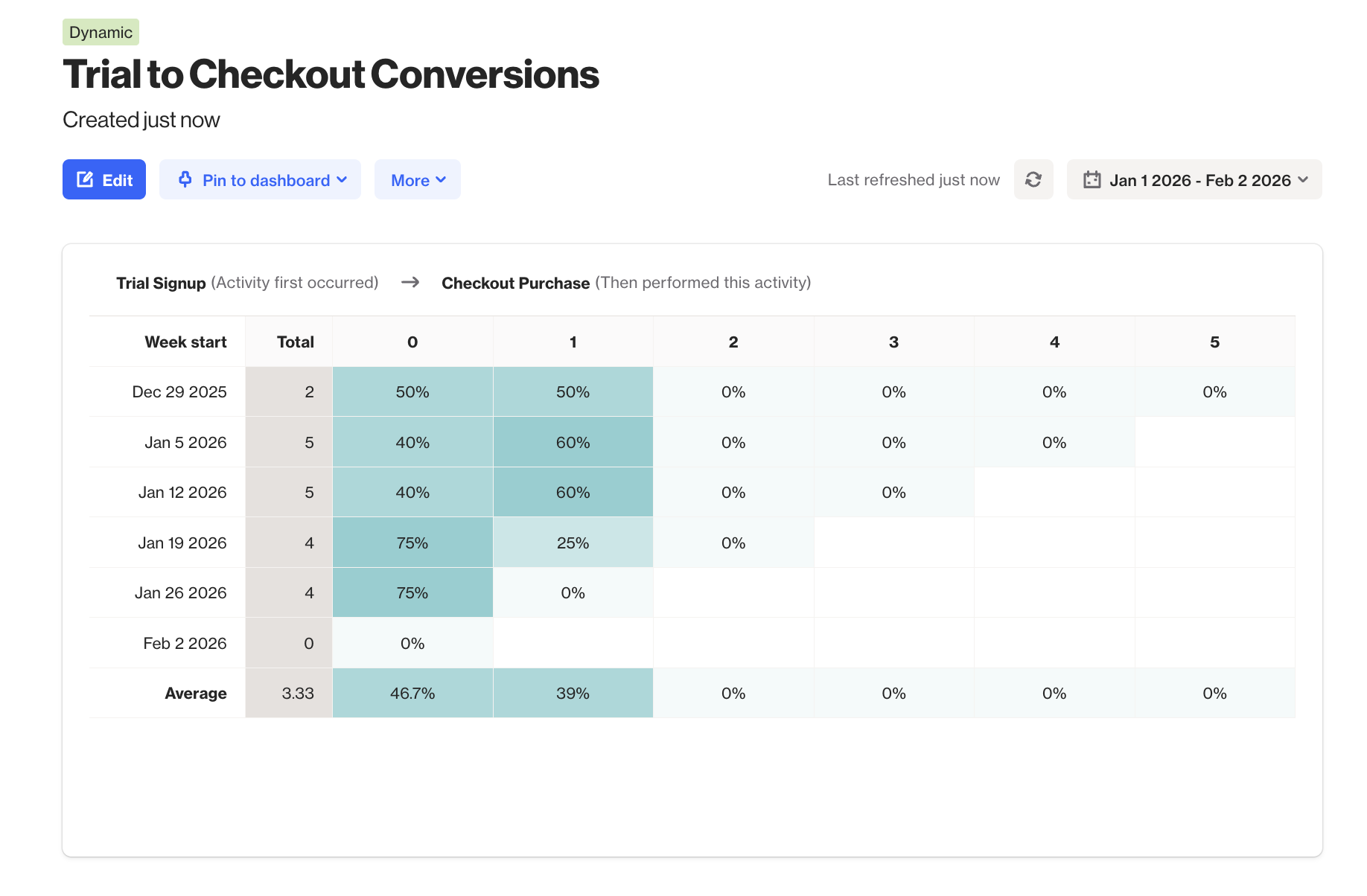1367x896 pixels.
Task: Click the Dynamic tag label
Action: click(x=101, y=32)
